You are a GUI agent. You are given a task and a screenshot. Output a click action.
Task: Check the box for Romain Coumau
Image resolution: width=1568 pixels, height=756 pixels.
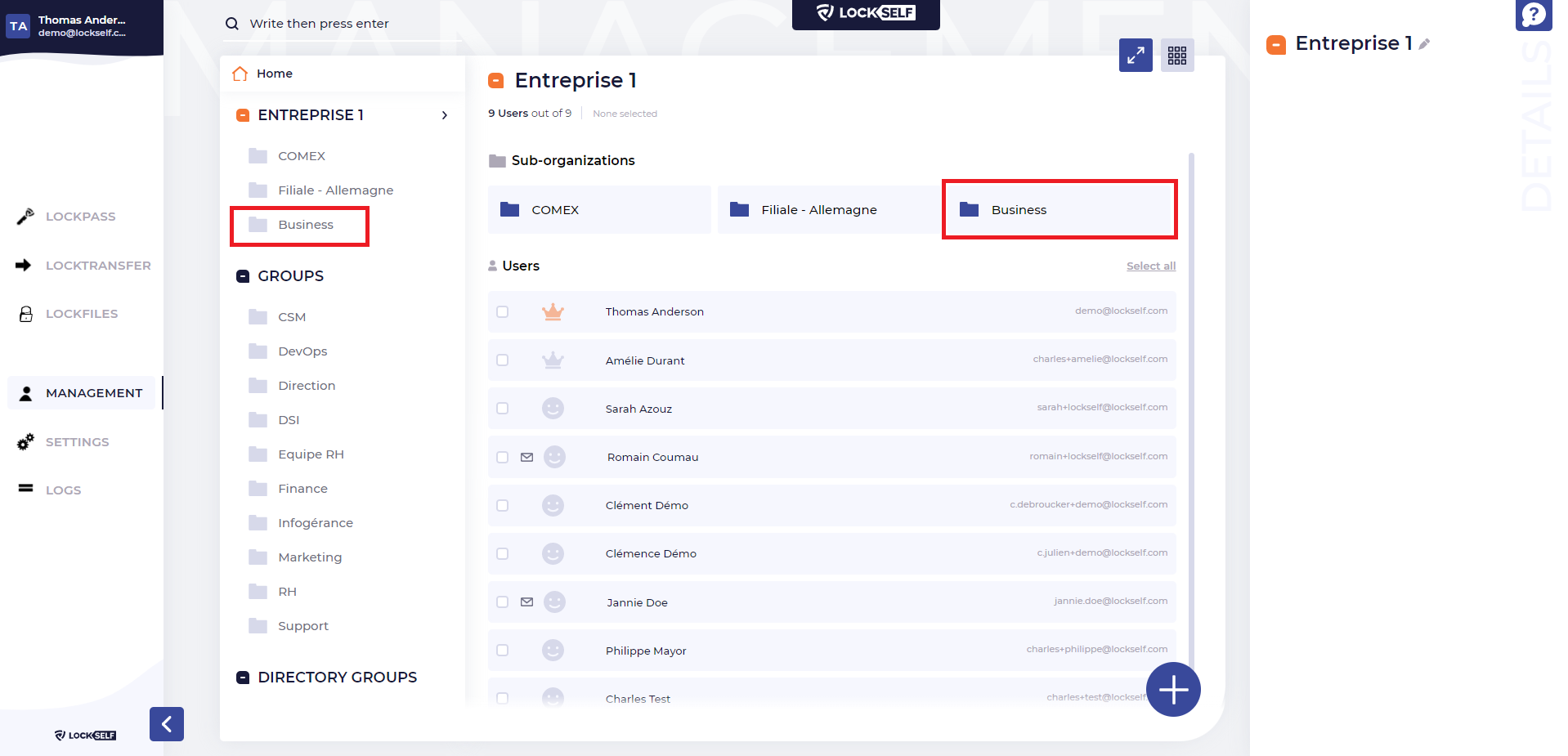(x=503, y=457)
